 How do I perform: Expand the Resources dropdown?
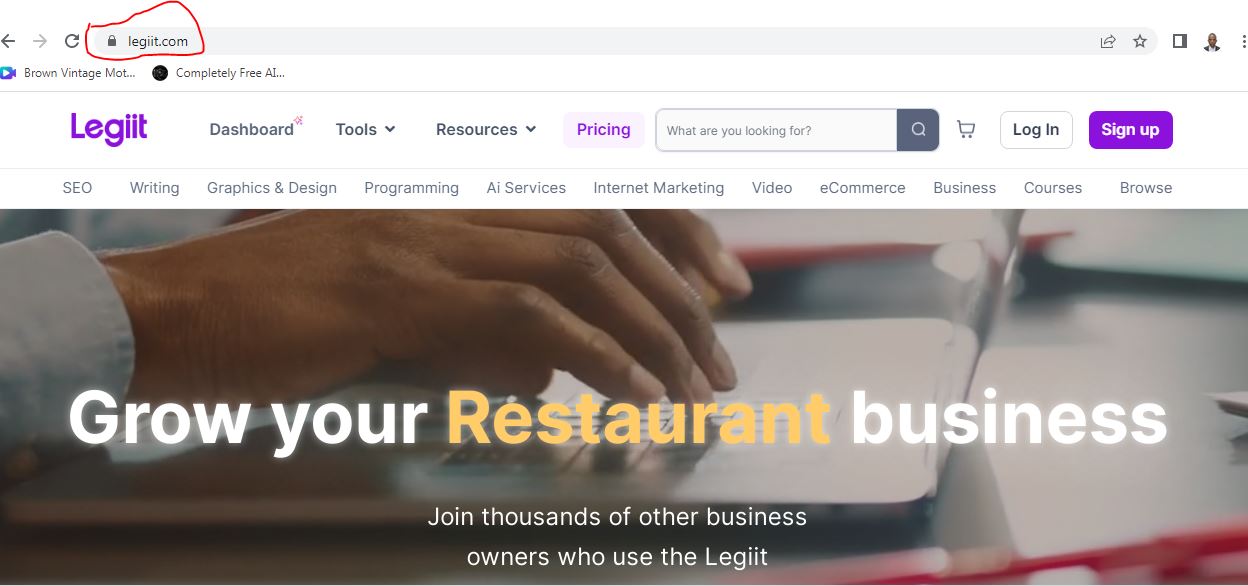coord(486,129)
